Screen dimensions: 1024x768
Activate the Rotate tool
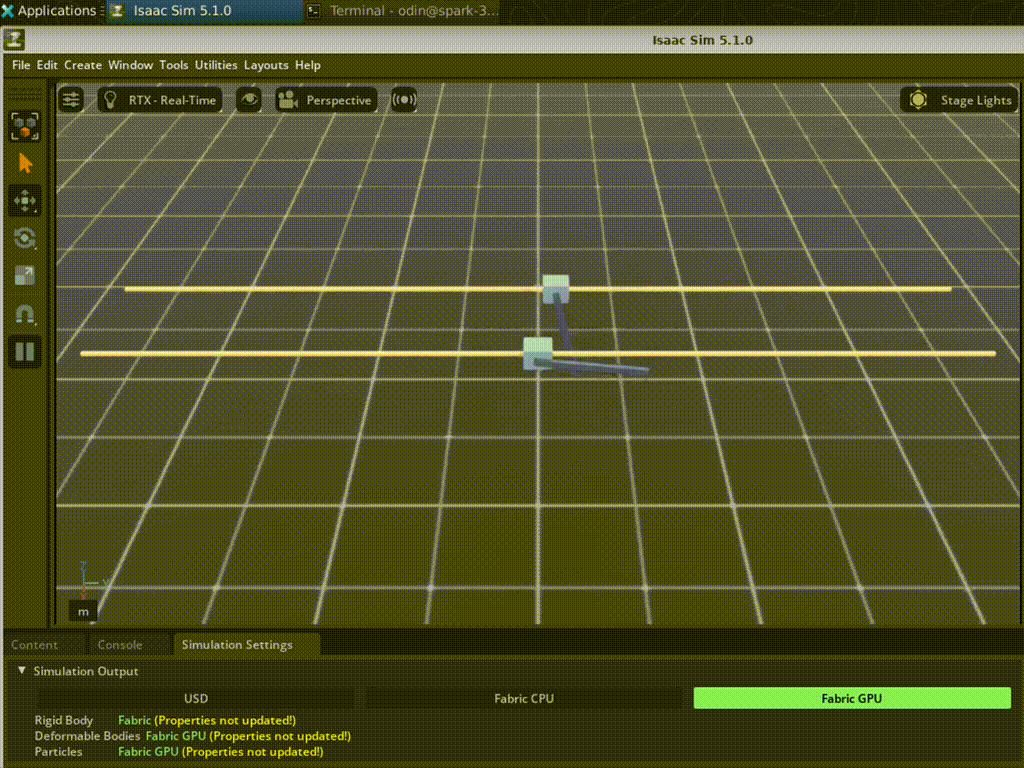tap(25, 238)
